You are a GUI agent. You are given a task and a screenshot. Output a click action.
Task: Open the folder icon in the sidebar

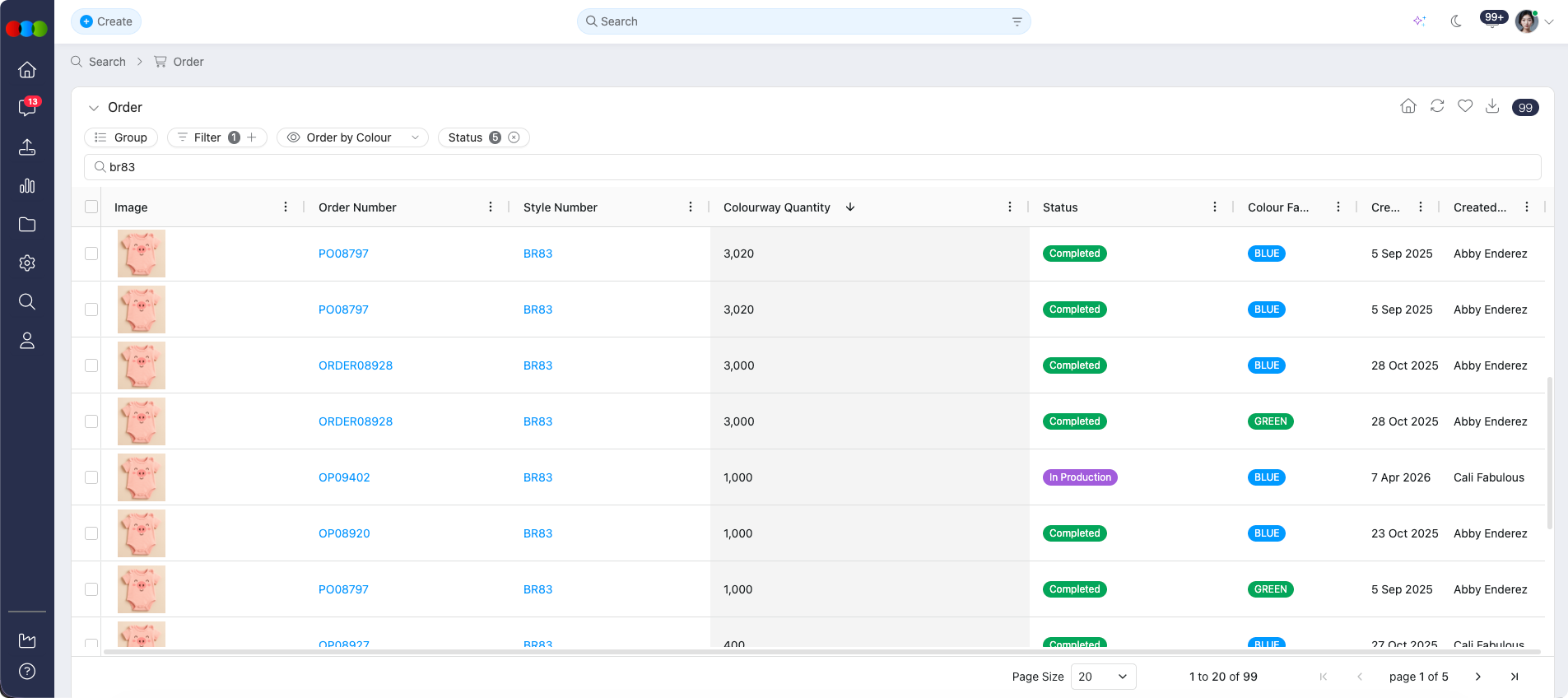click(27, 225)
